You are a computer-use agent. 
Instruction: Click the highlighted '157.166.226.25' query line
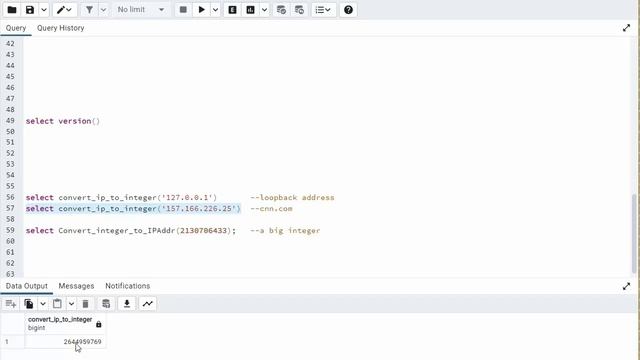(x=133, y=209)
